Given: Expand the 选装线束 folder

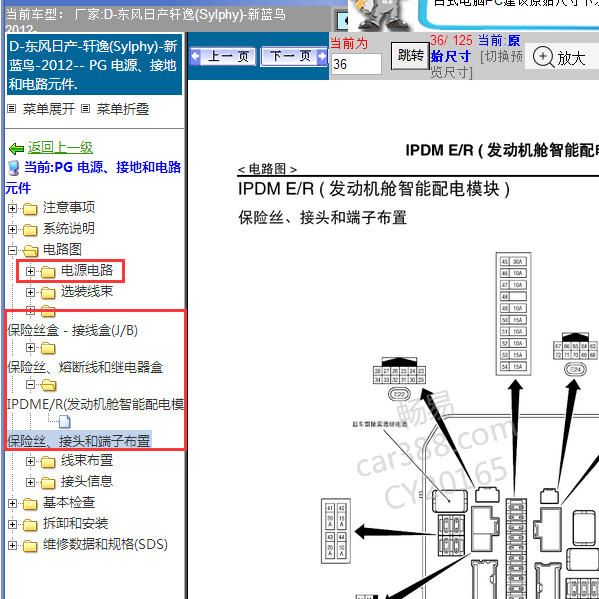Looking at the screenshot, I should [x=31, y=293].
